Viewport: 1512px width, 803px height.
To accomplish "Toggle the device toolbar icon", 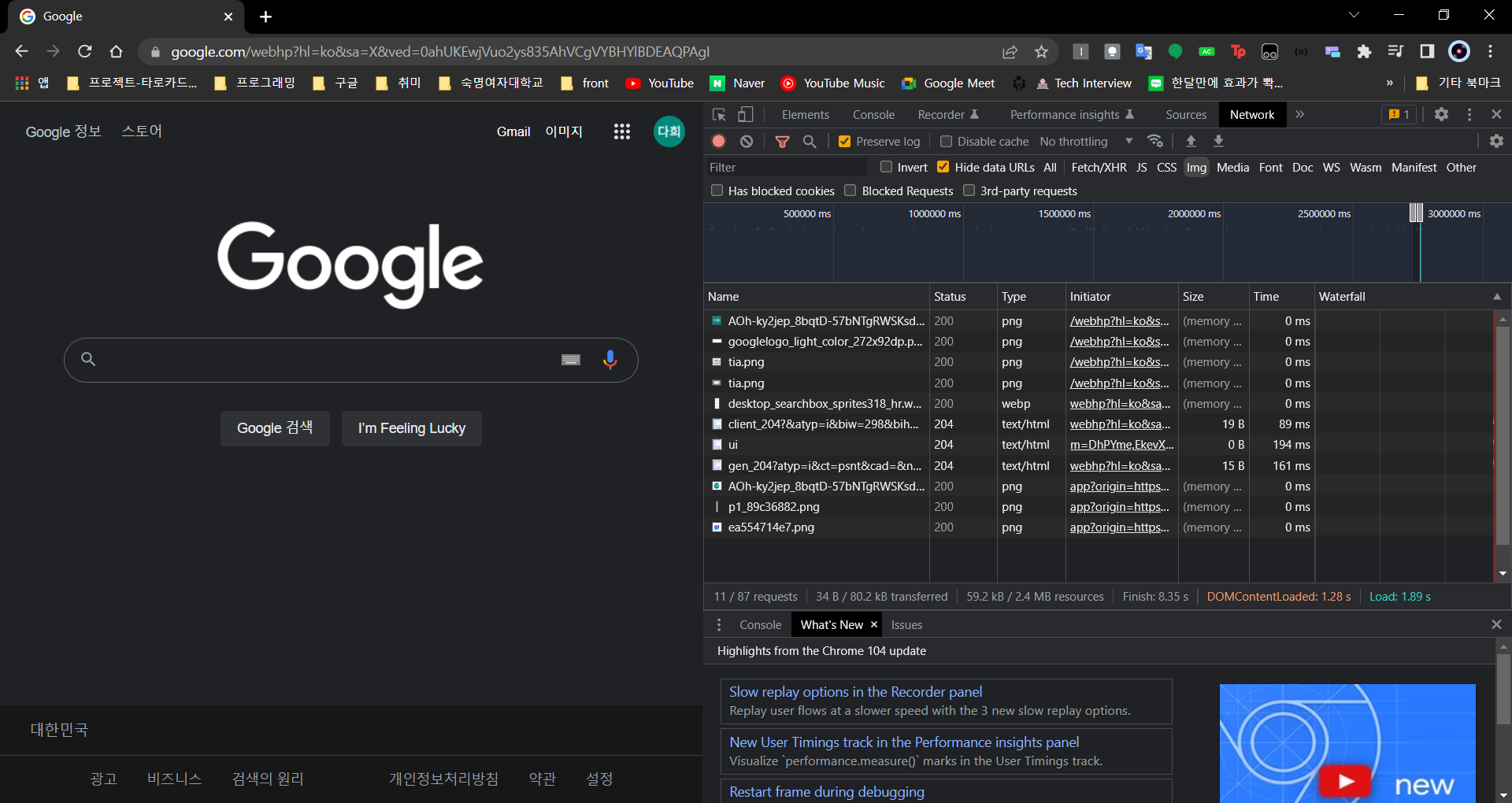I will click(745, 115).
